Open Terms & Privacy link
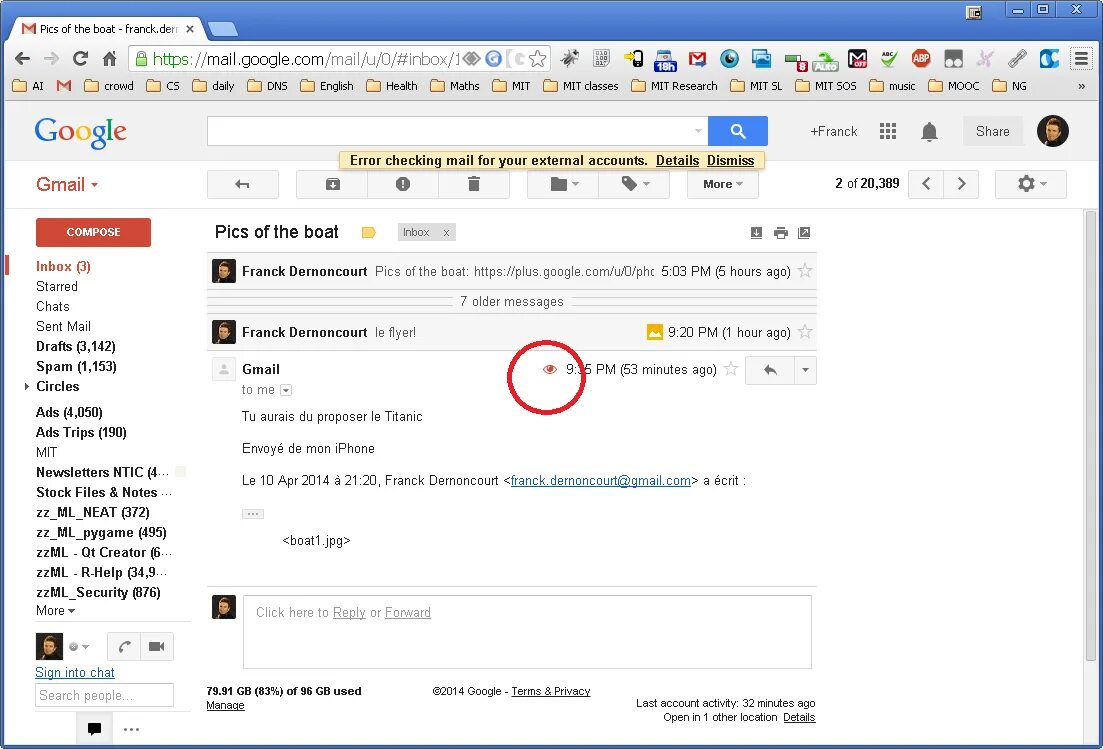Screen dimensions: 1103x749 click(551, 691)
